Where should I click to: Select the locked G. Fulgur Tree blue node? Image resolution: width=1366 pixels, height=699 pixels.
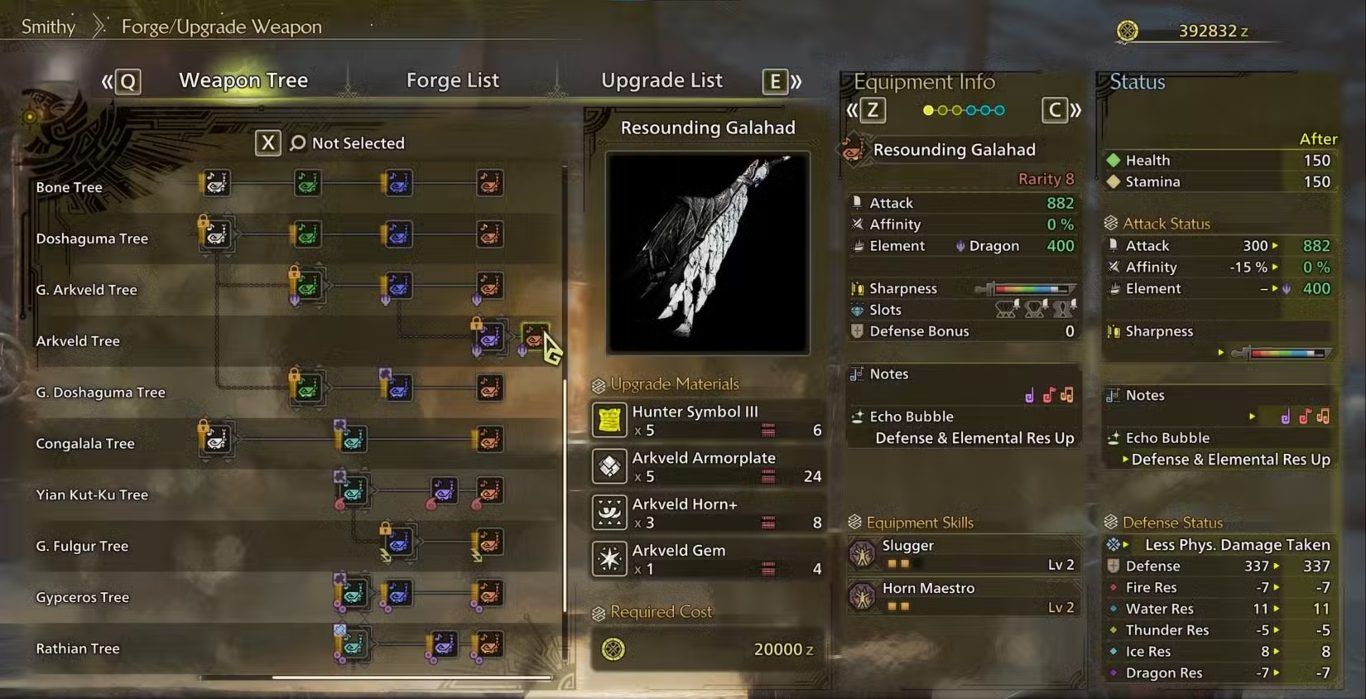tap(398, 542)
